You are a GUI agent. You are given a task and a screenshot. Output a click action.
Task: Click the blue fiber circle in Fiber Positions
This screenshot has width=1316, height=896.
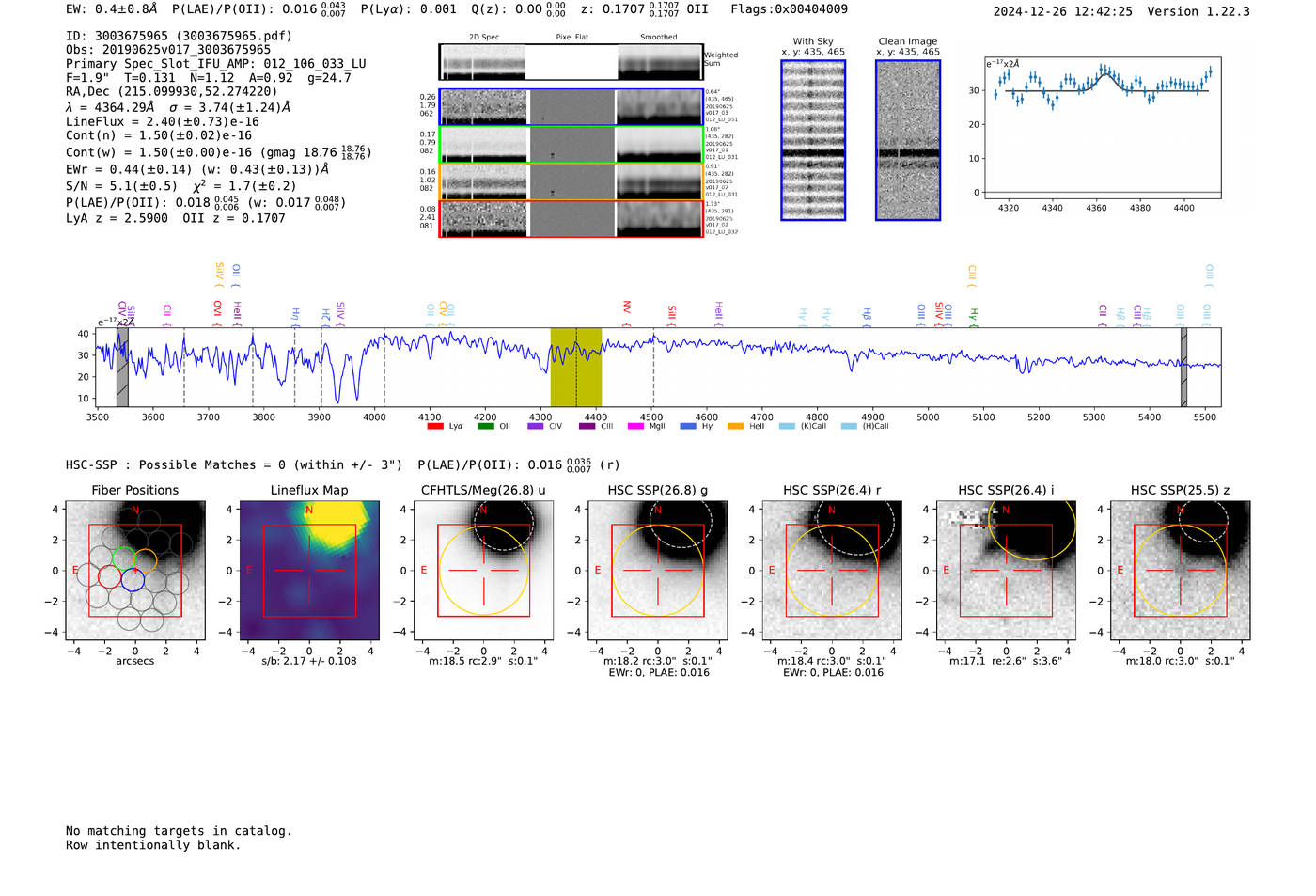click(133, 579)
